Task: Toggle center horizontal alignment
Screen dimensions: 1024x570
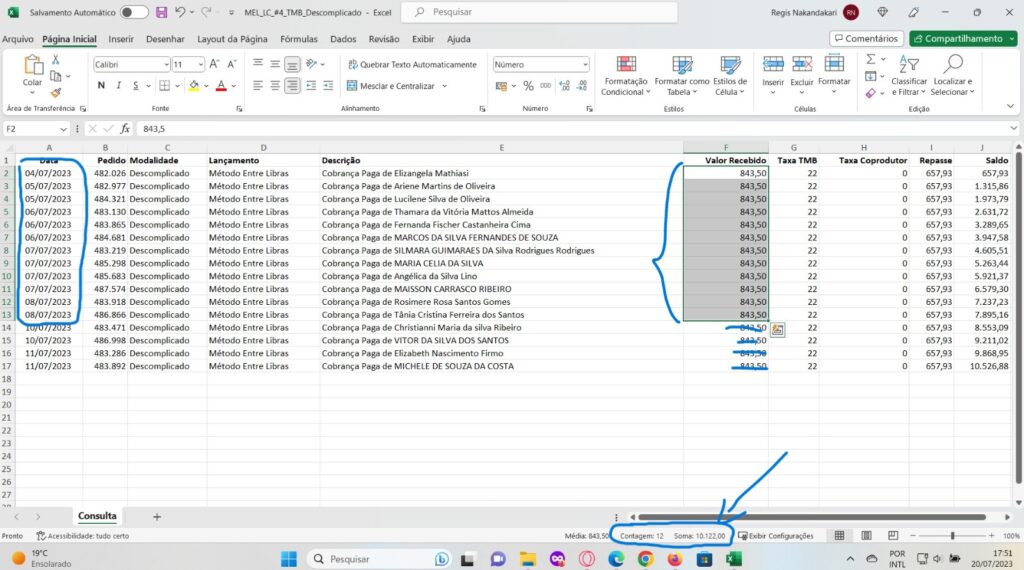Action: click(275, 86)
